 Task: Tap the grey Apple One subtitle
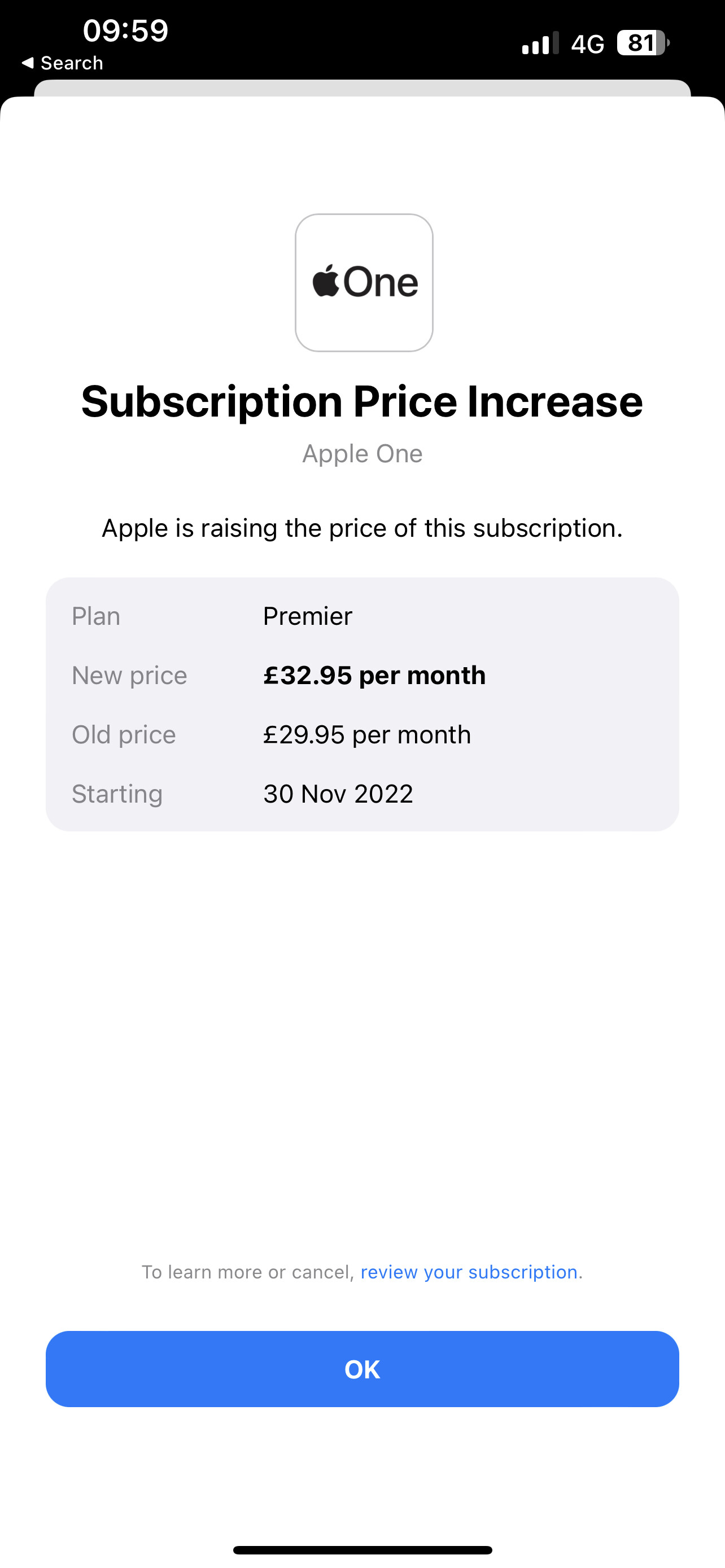tap(362, 453)
